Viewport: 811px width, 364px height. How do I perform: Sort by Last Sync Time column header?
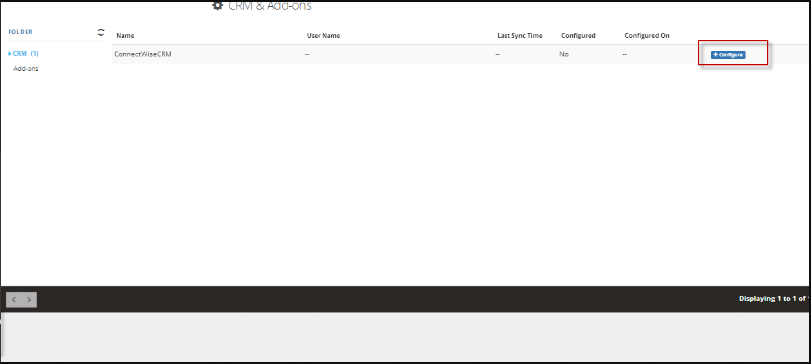point(520,36)
